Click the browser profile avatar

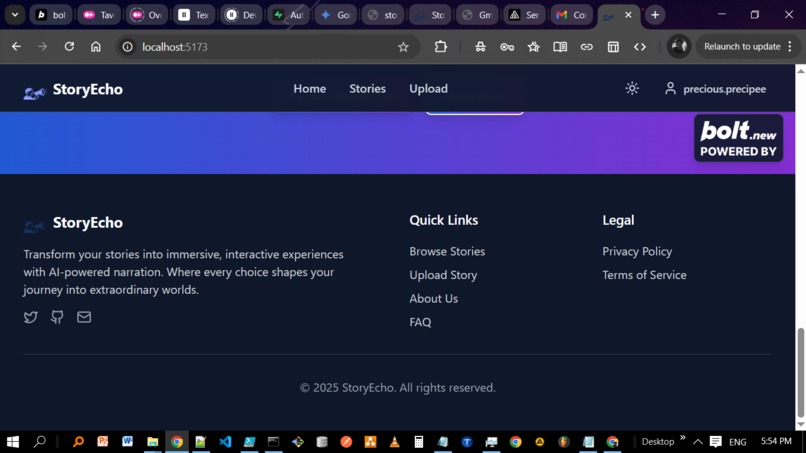tap(679, 47)
